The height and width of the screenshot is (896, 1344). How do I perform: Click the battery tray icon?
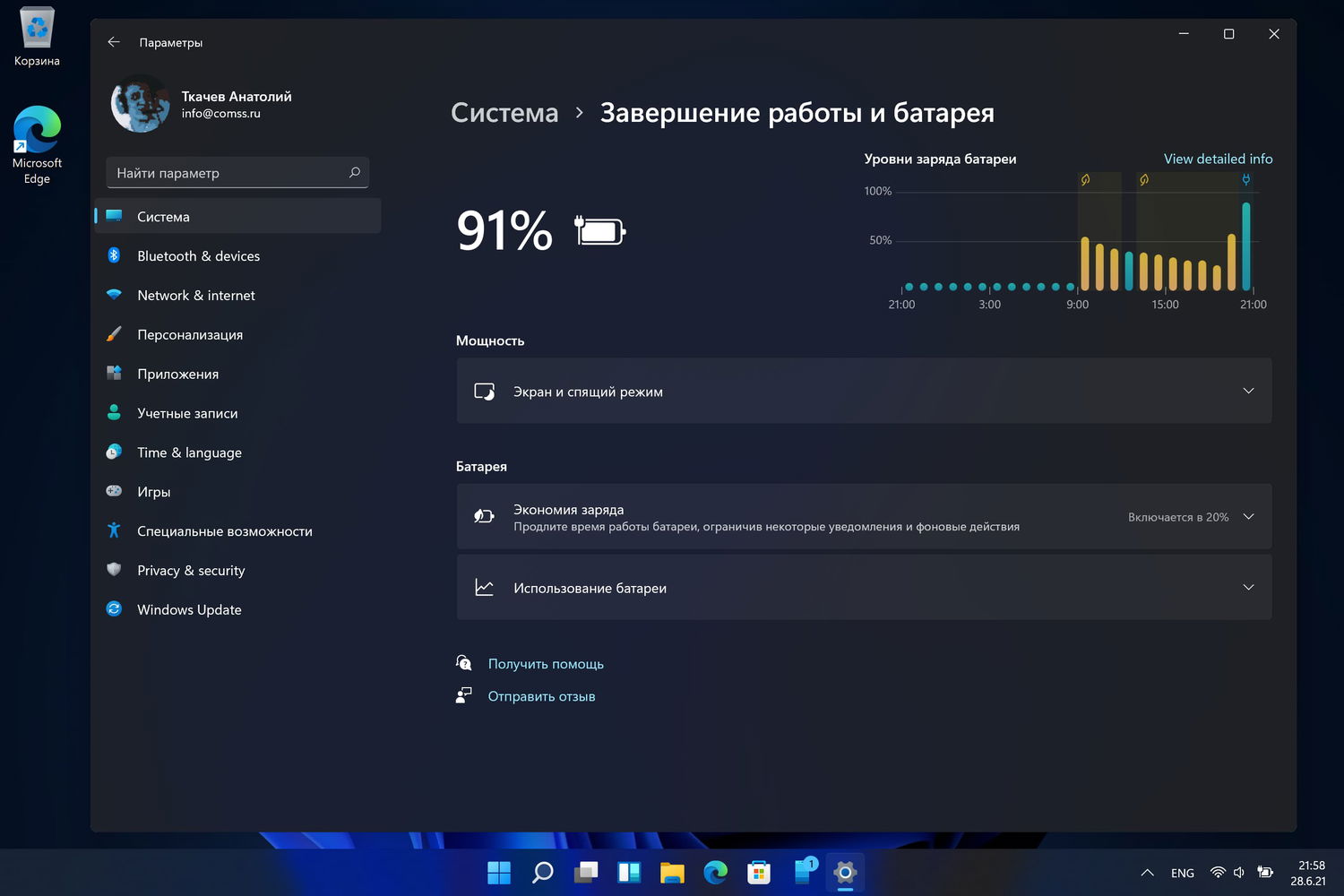tap(1265, 872)
